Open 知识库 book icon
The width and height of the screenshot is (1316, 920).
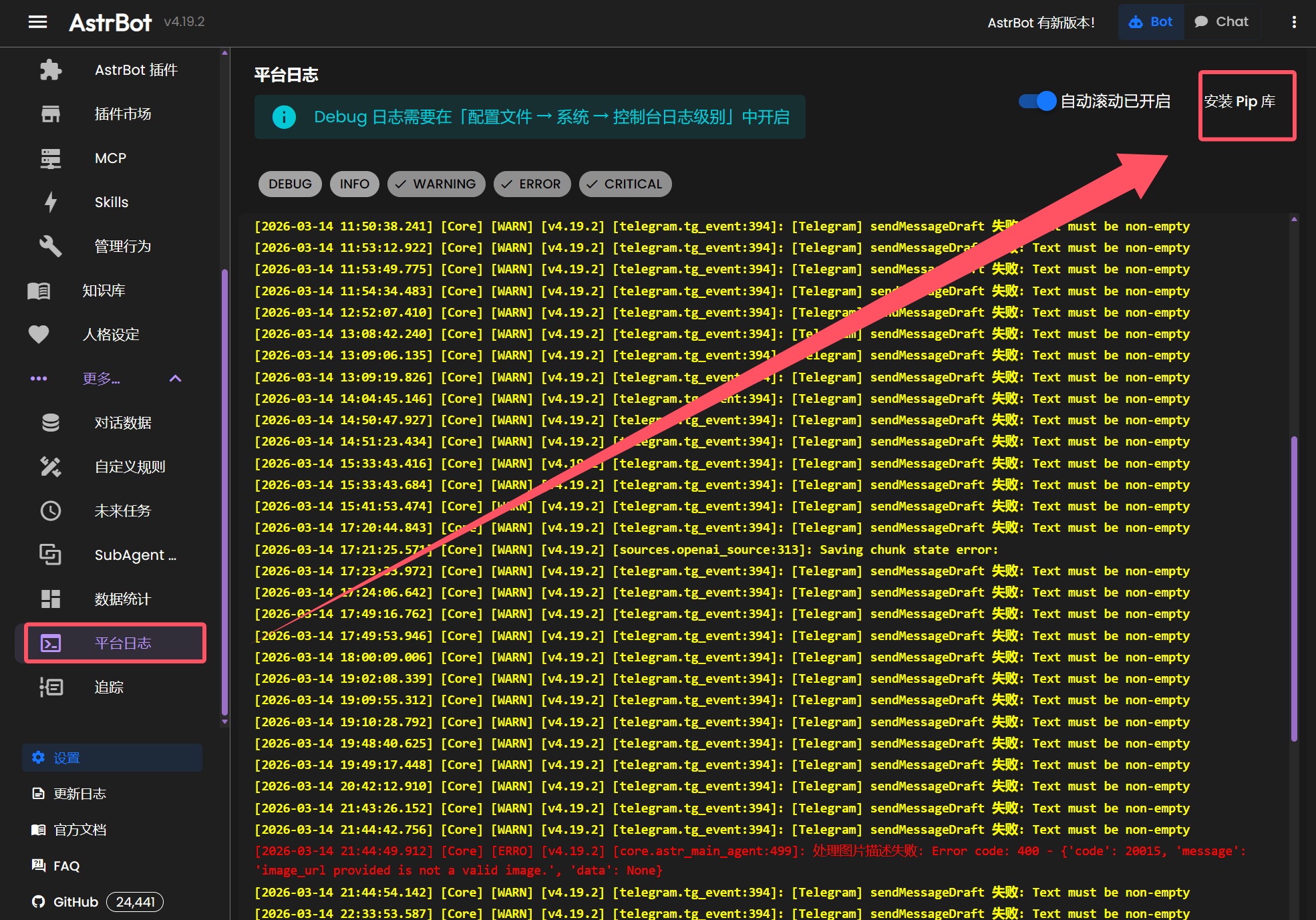point(39,291)
